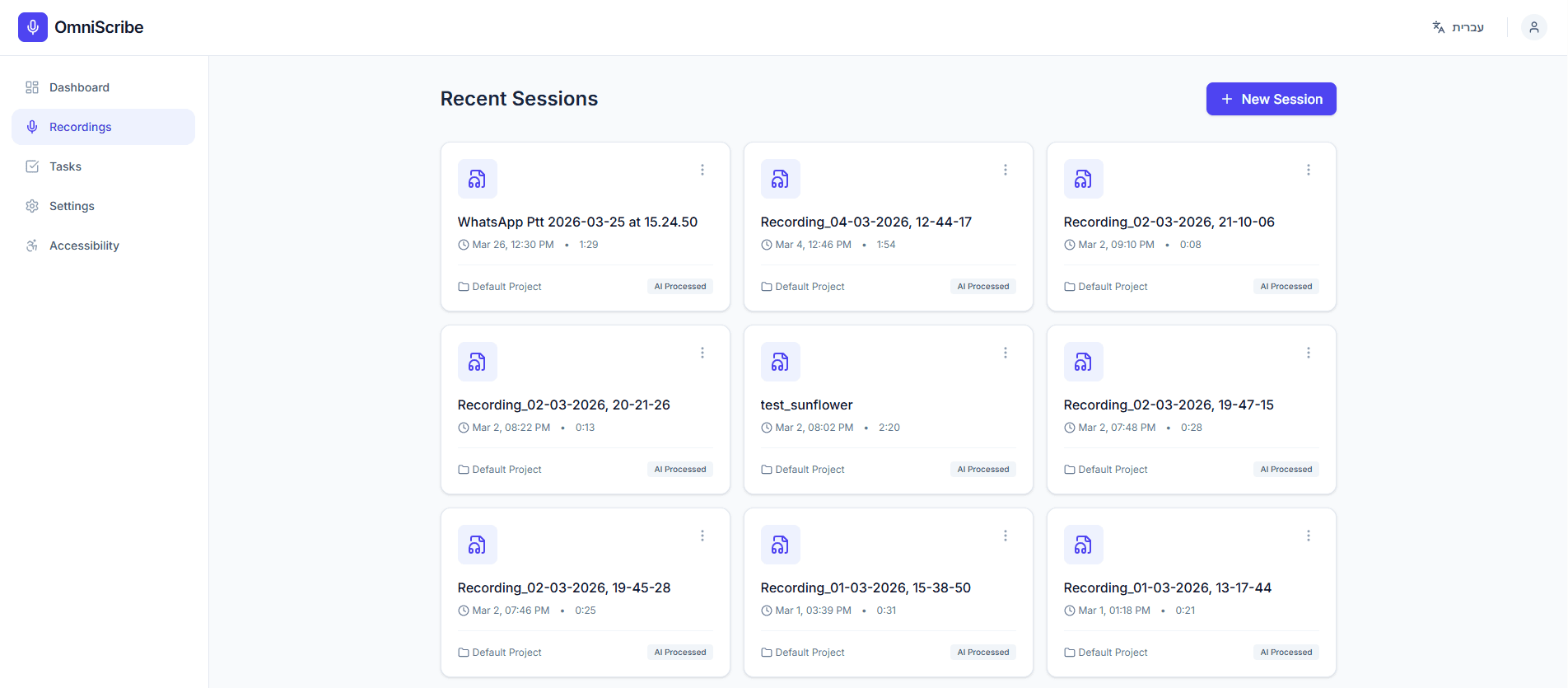
Task: Open options menu for Recording_02-03-2026, 21-10-06
Action: [1309, 170]
